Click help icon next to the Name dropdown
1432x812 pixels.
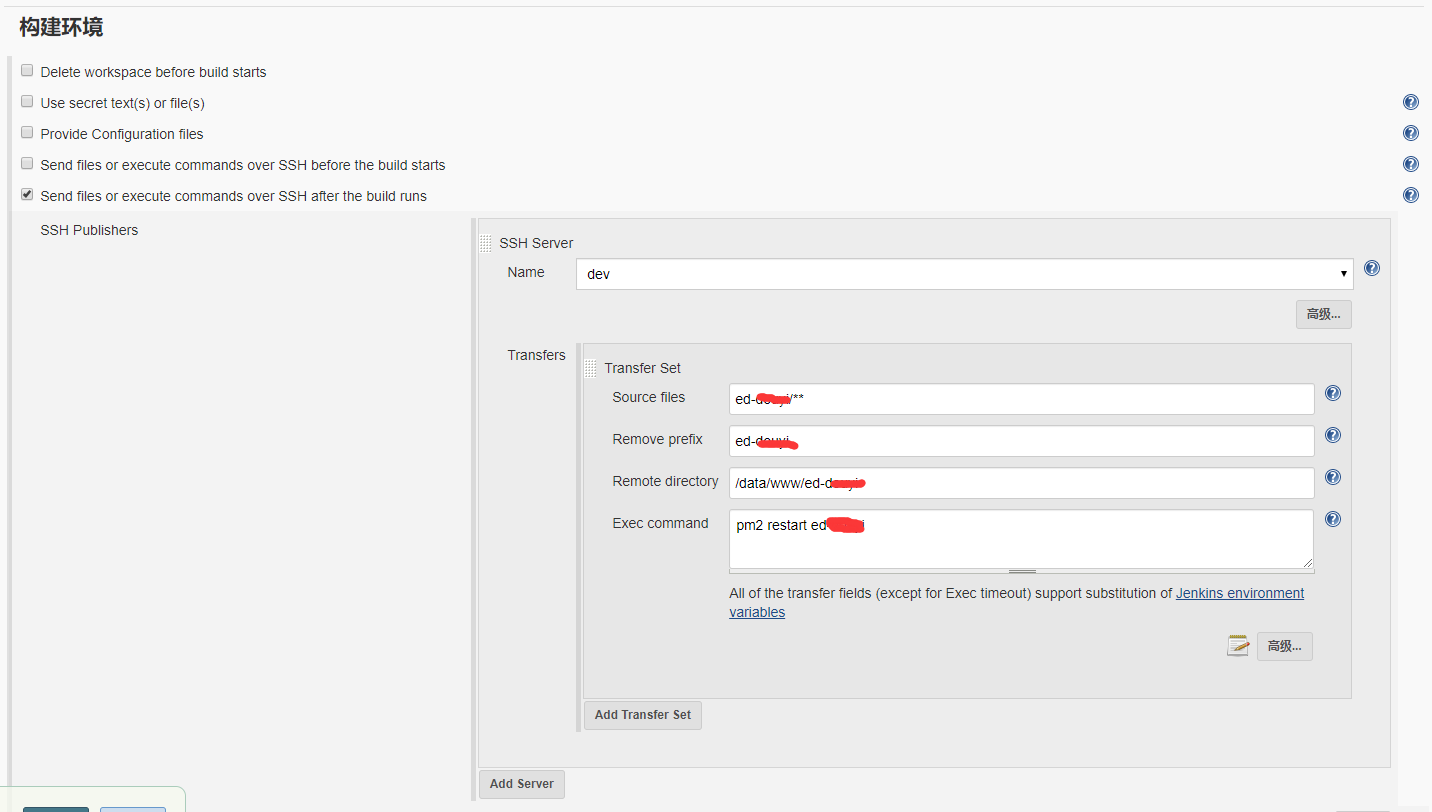pyautogui.click(x=1371, y=267)
